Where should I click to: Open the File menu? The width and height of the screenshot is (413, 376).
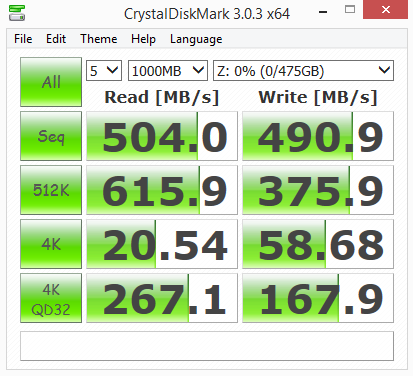point(23,39)
